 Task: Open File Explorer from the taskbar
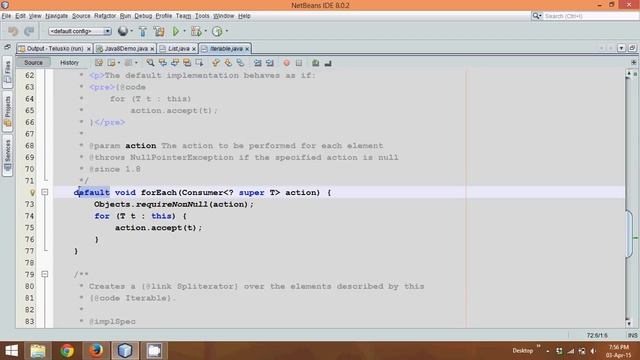(x=38, y=351)
